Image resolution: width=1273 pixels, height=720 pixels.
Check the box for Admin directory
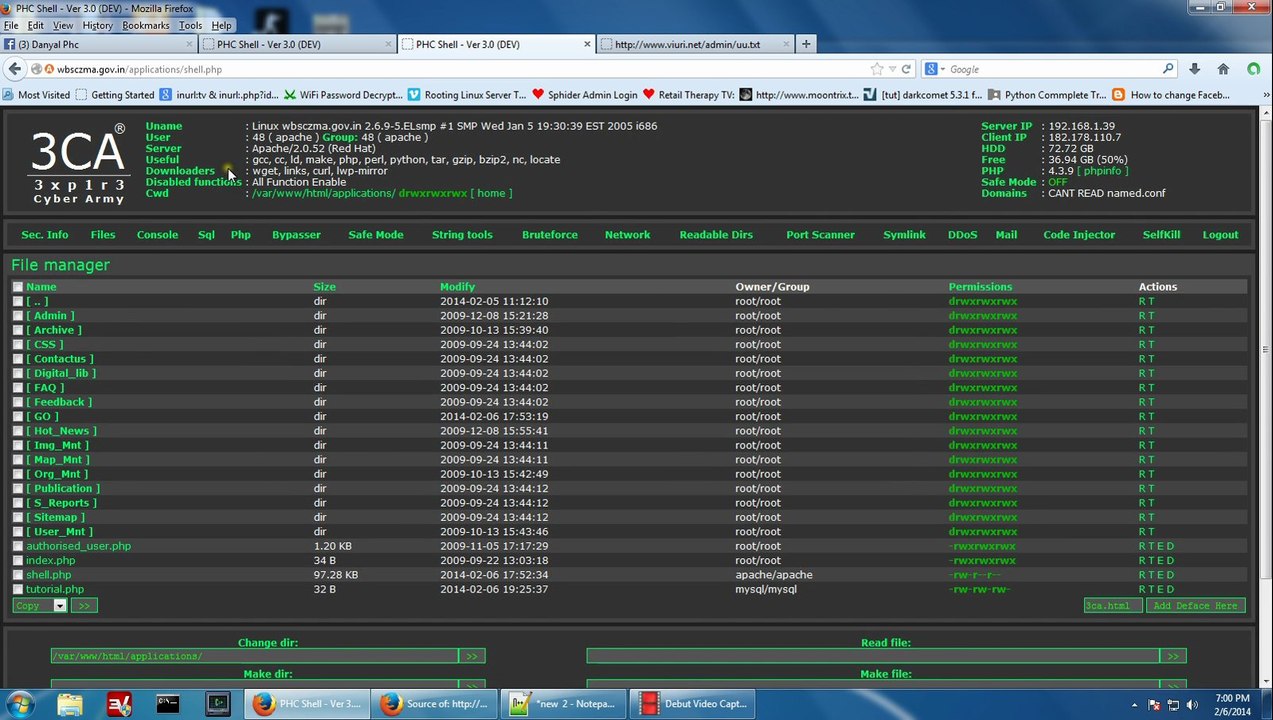pyautogui.click(x=17, y=316)
